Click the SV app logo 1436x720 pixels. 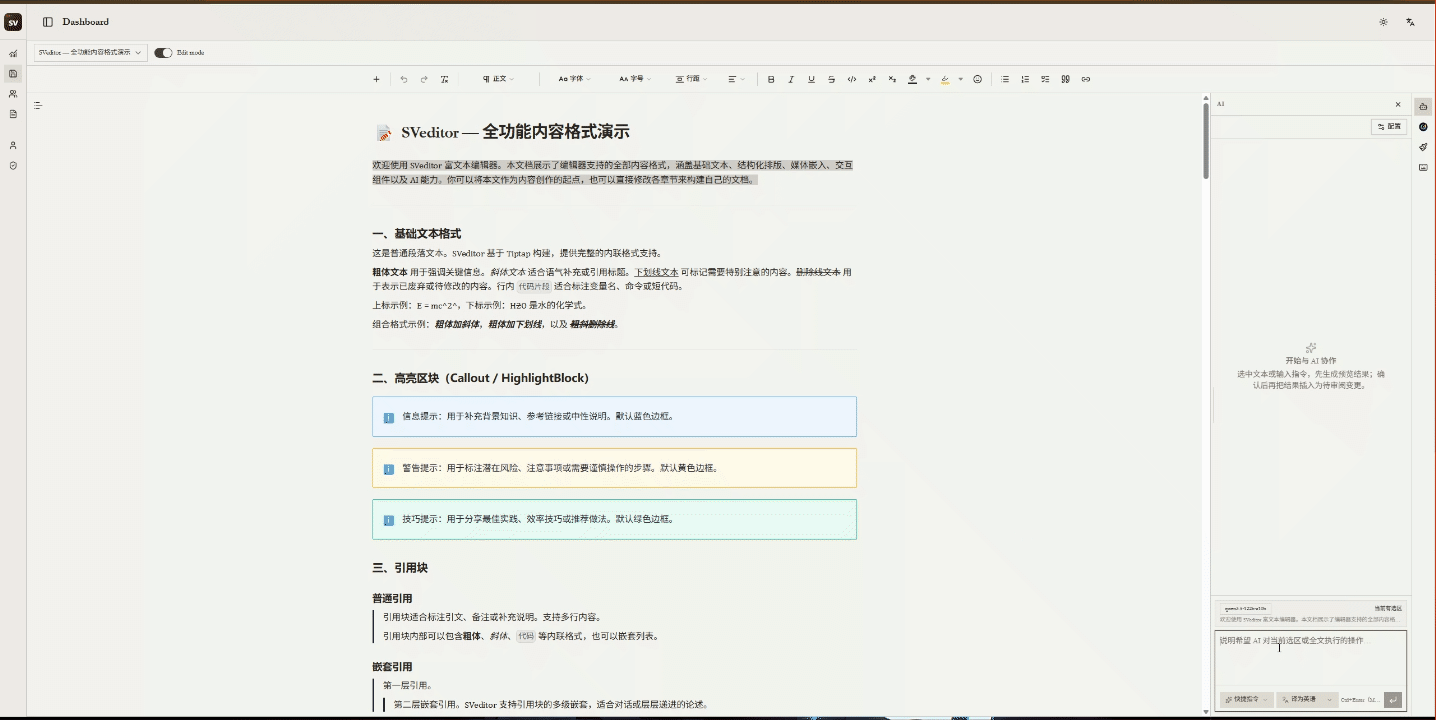click(13, 22)
